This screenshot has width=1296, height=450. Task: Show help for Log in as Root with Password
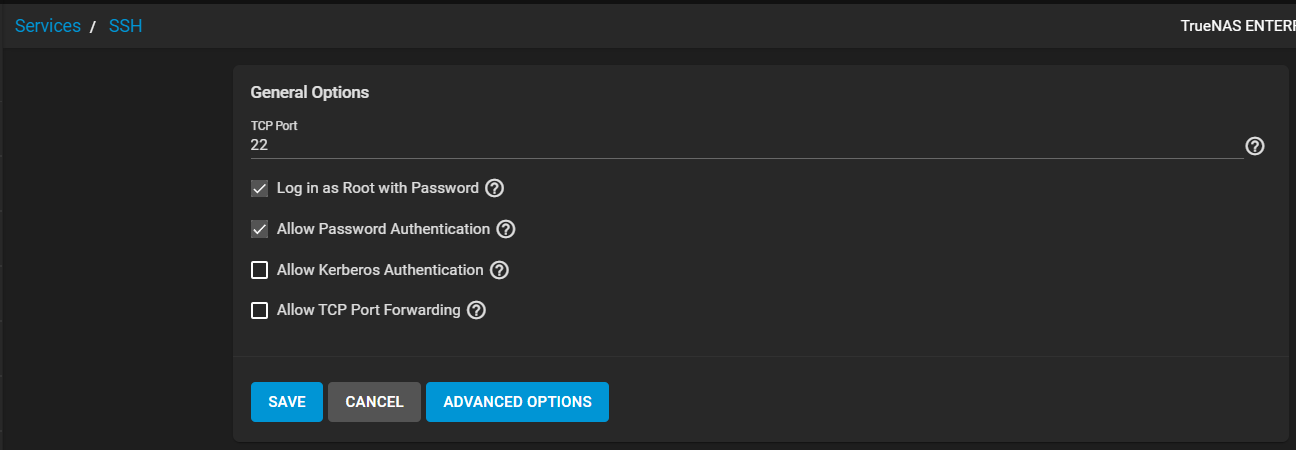[x=494, y=188]
